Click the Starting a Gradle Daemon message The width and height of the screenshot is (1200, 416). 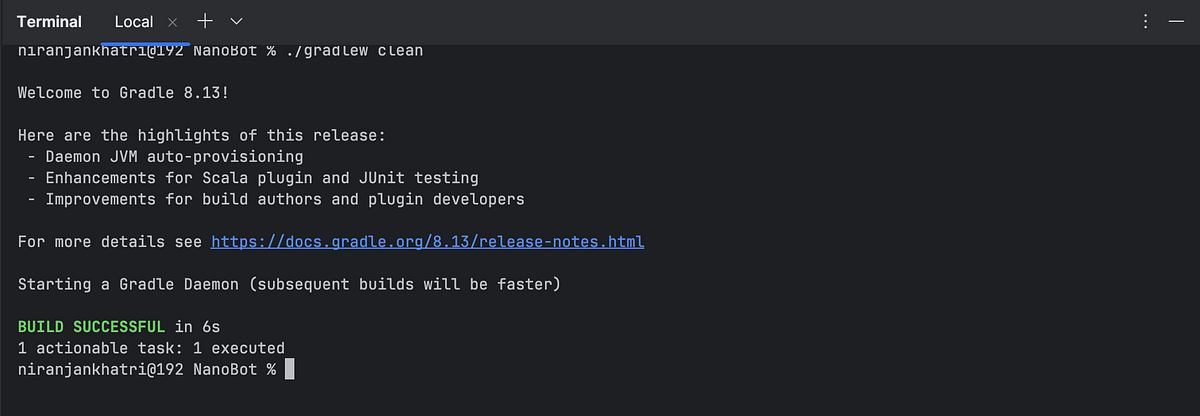289,285
